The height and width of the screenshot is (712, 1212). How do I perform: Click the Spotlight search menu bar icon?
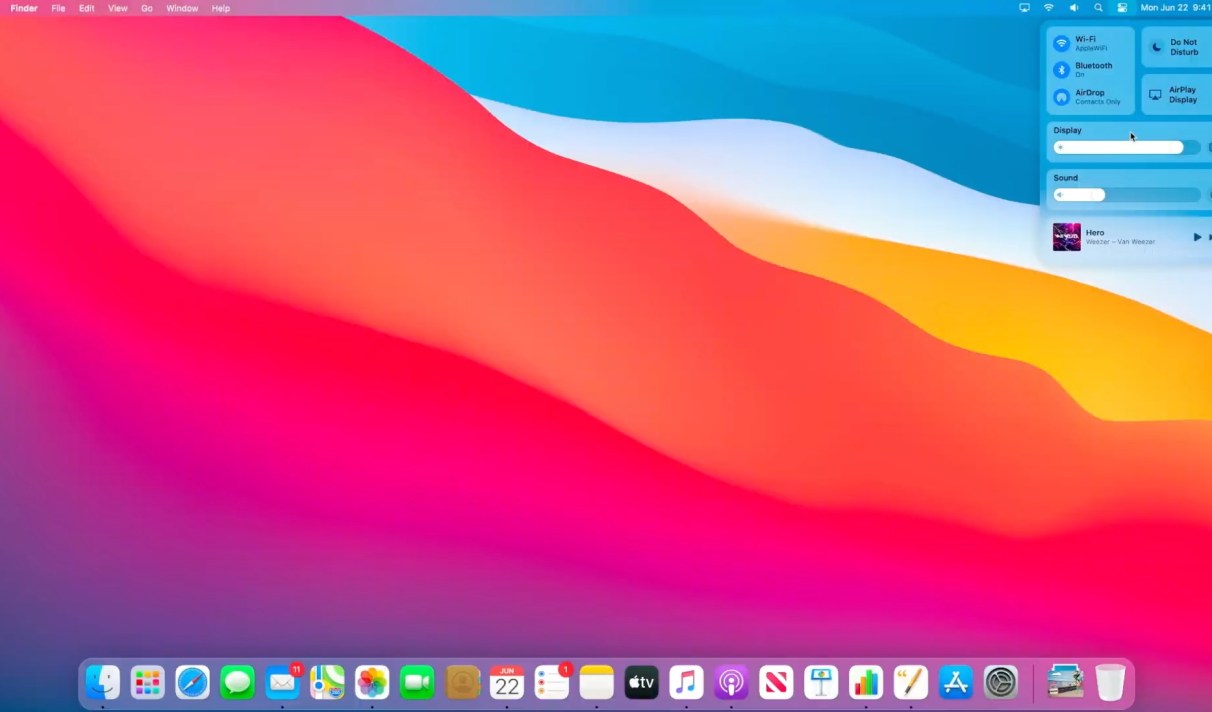point(1098,8)
